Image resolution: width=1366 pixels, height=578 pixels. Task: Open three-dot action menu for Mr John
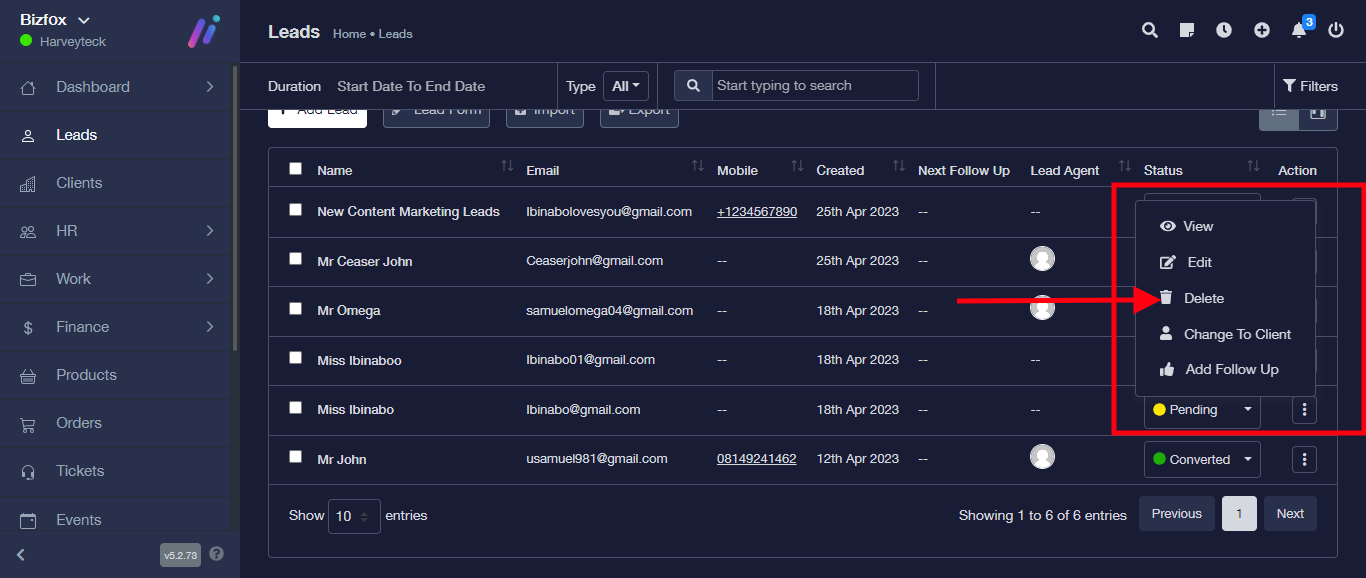pyautogui.click(x=1304, y=459)
